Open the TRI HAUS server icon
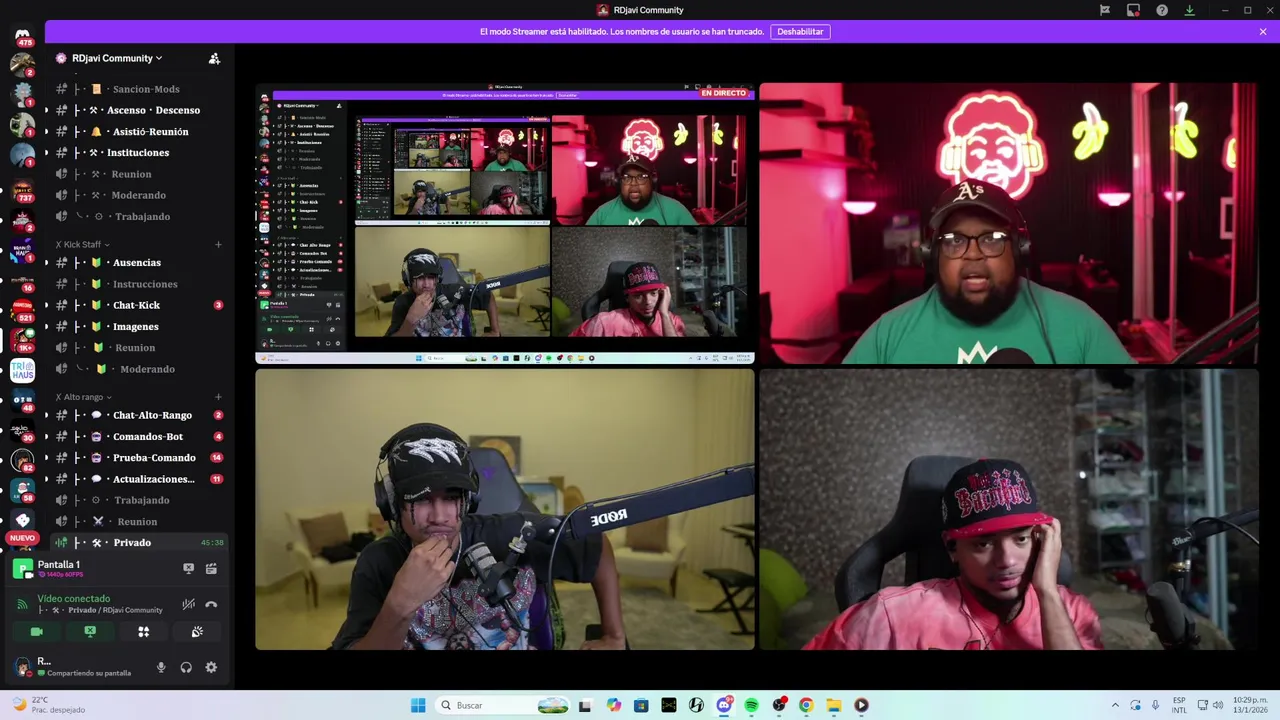Viewport: 1280px width, 720px height. (x=22, y=371)
